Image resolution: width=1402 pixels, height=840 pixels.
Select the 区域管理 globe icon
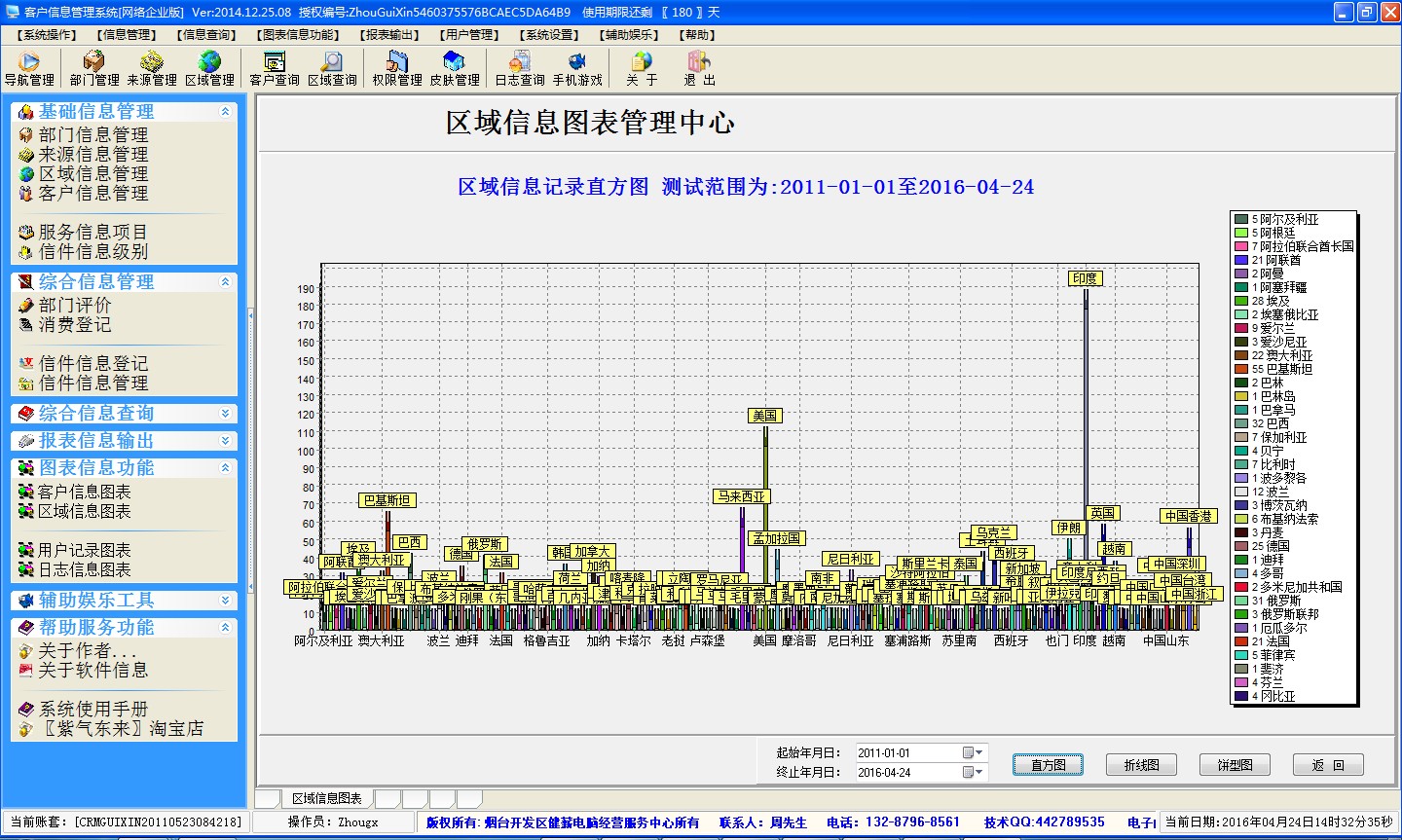click(x=209, y=68)
